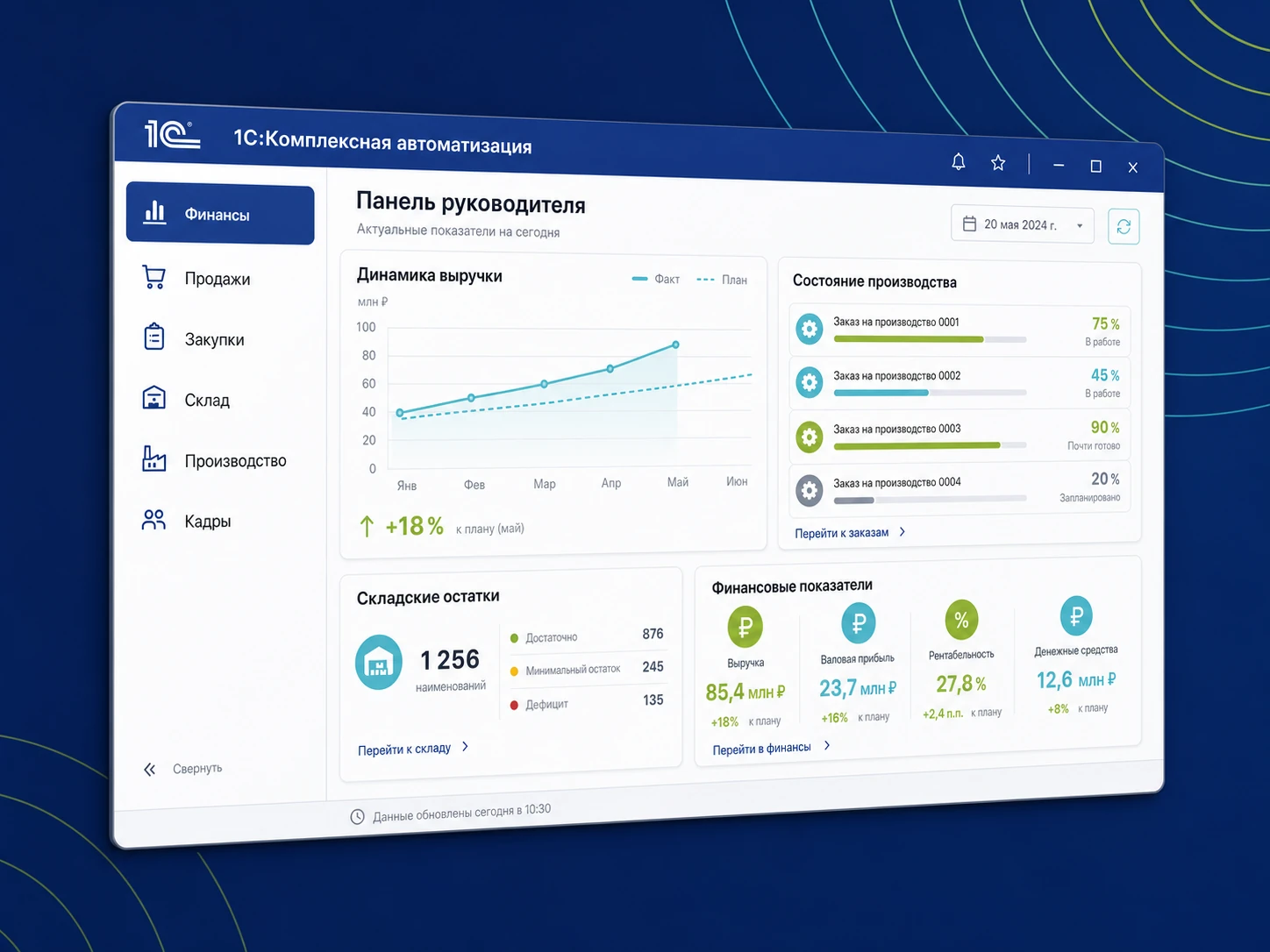Click the green Рентабельность percent icon
Screen dimensions: 1270x952
coord(961,621)
